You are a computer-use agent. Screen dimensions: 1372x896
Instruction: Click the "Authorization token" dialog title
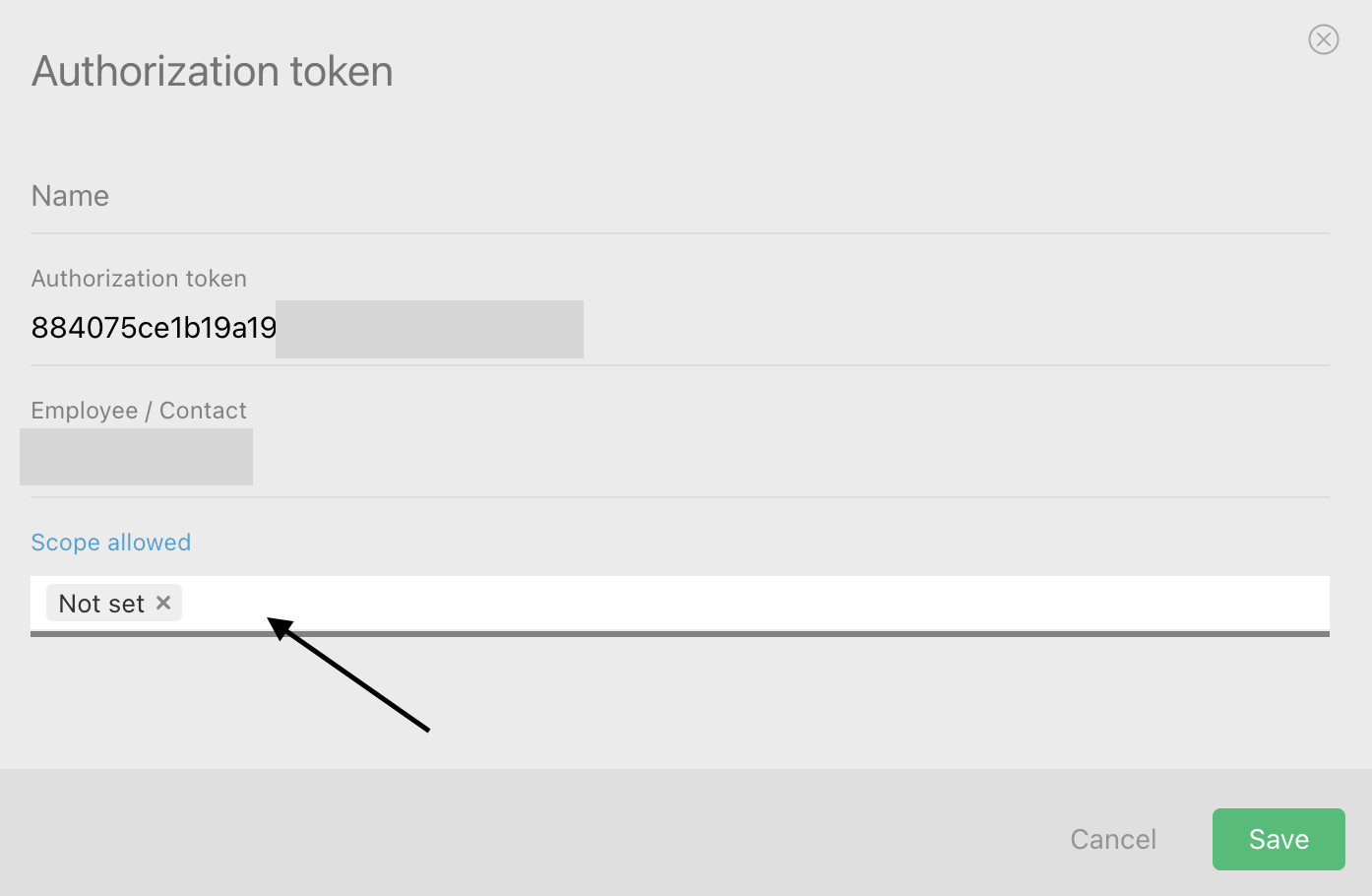pyautogui.click(x=213, y=72)
